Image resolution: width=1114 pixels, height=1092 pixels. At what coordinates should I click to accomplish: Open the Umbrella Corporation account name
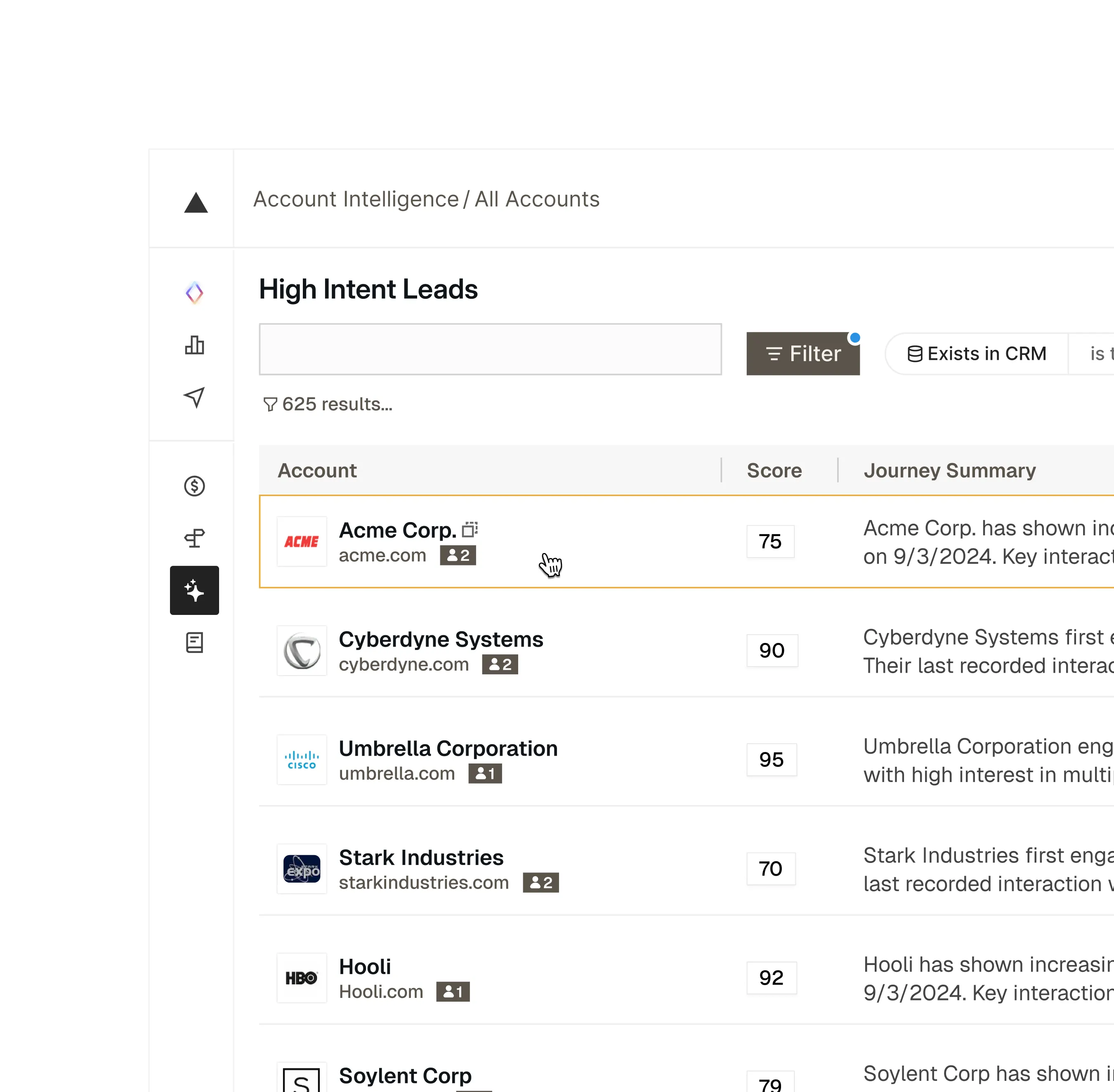click(448, 749)
